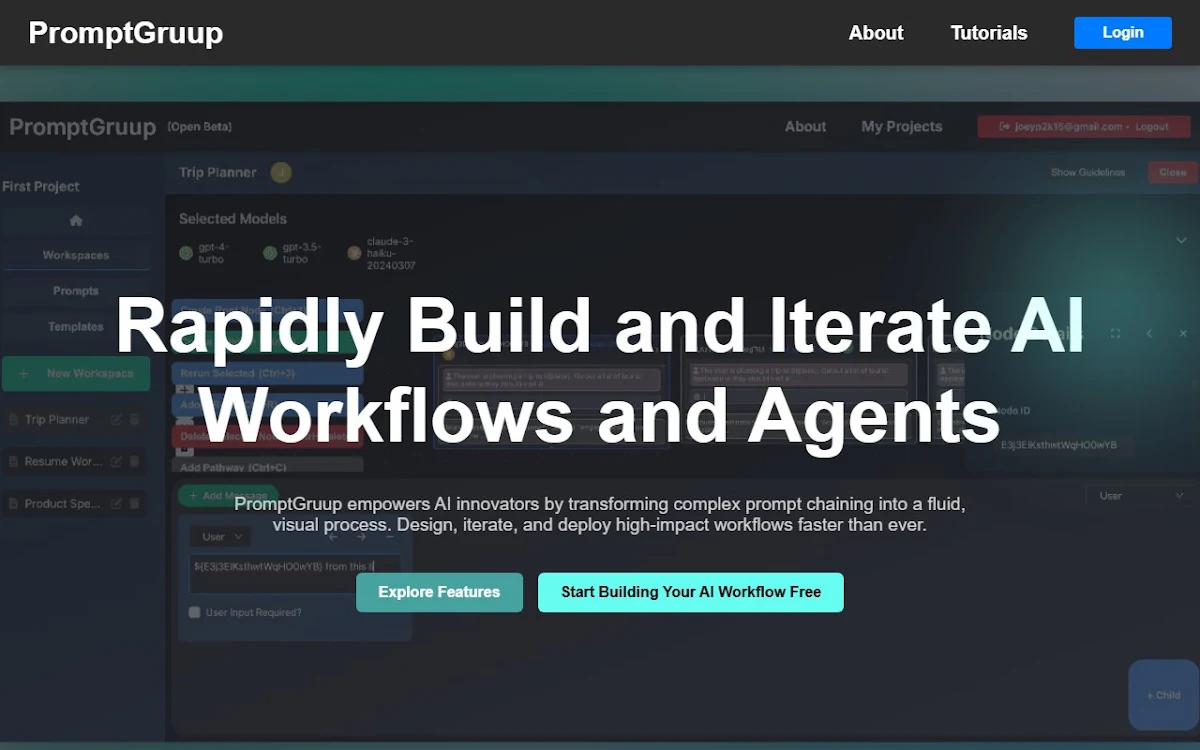Open Workspaces tab in preview sidebar
Screen dimensions: 1200x750
pyautogui.click(x=76, y=255)
